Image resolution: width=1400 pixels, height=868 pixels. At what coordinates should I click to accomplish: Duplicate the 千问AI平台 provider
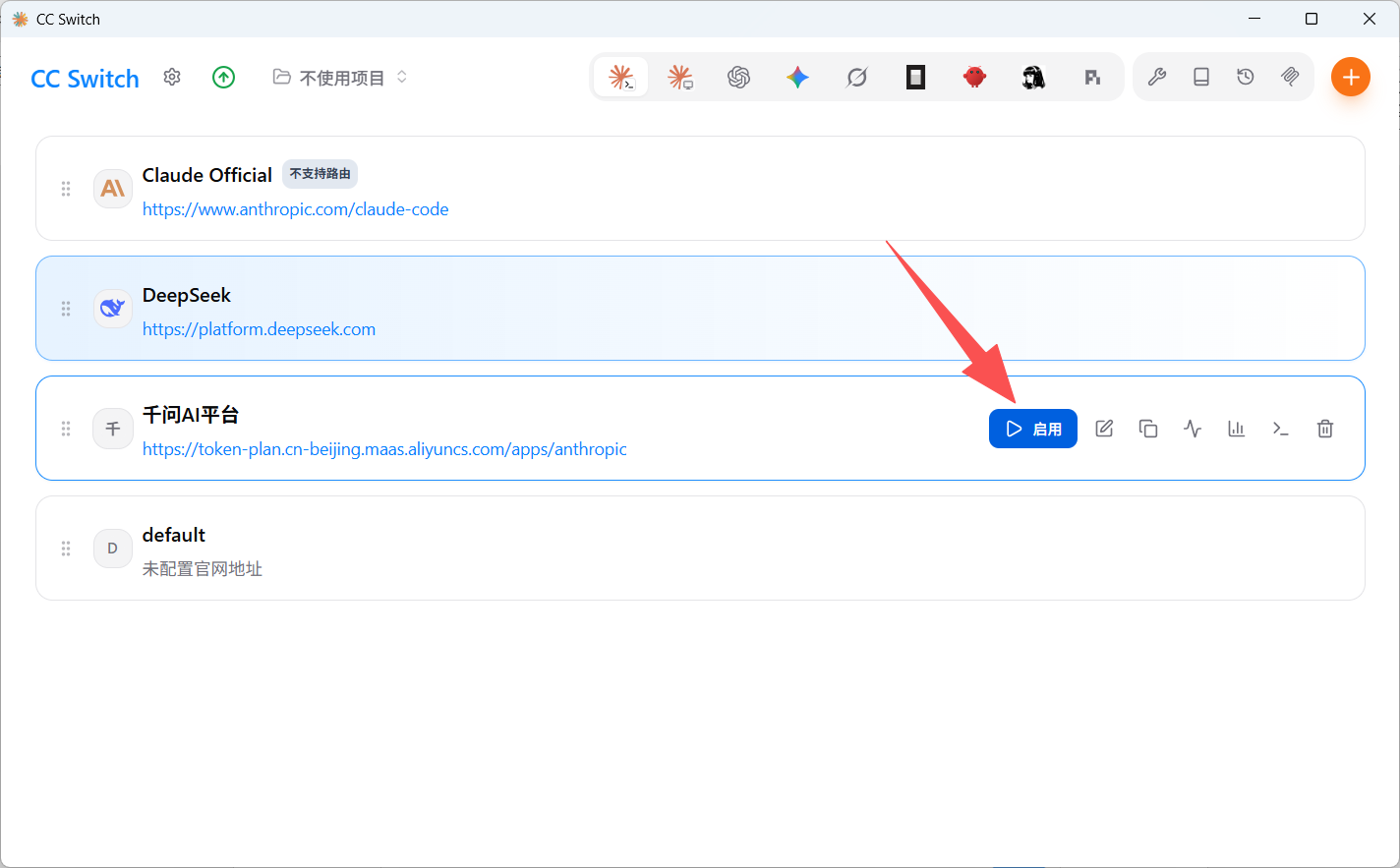(x=1148, y=429)
